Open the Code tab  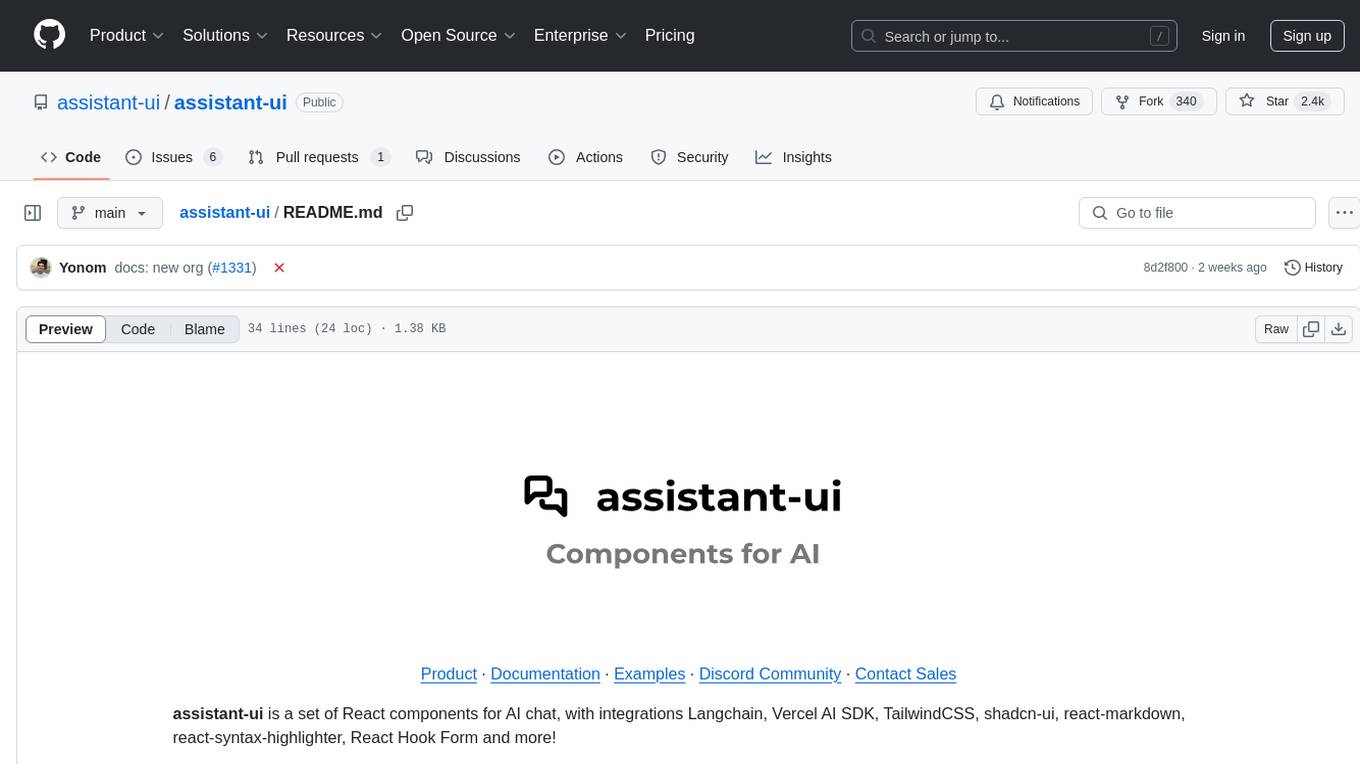click(x=71, y=157)
